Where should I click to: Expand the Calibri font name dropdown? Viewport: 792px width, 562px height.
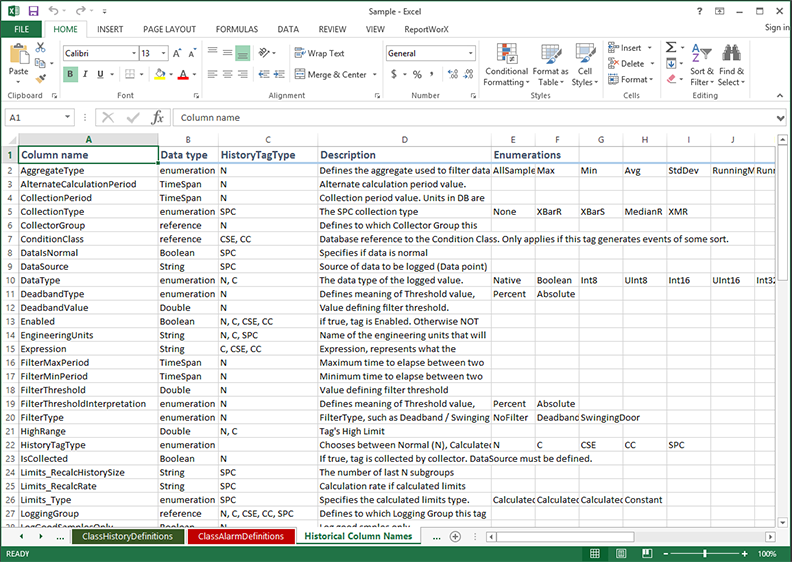[133, 53]
